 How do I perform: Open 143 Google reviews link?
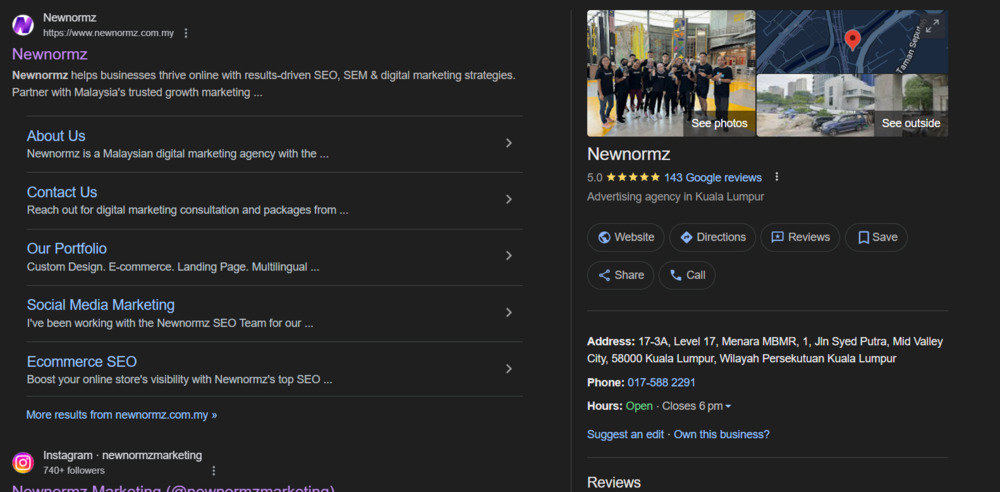click(712, 177)
